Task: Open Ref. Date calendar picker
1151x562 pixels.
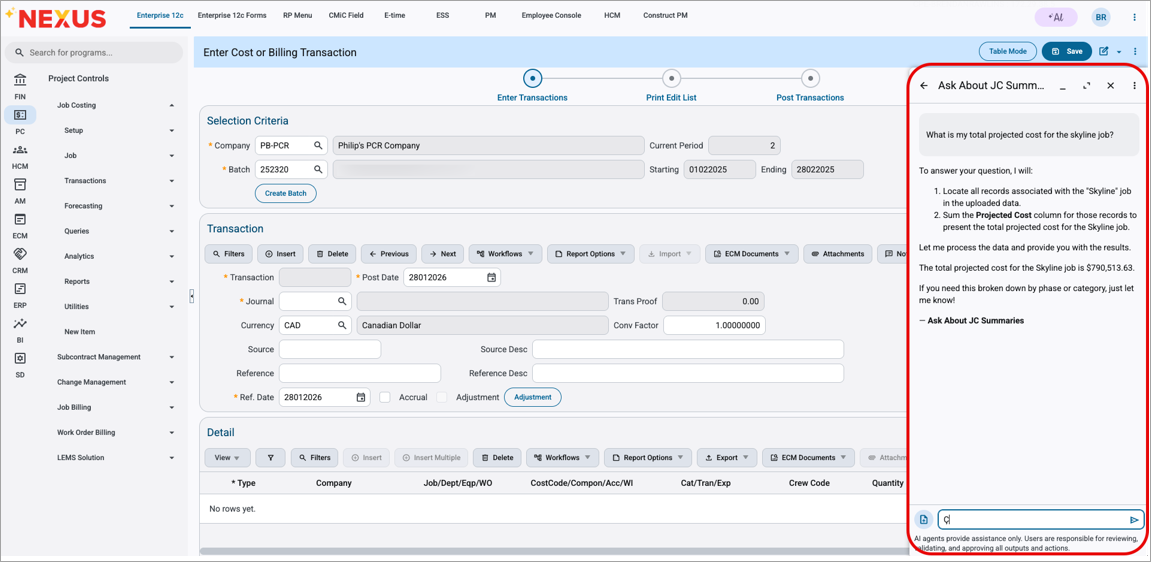Action: pos(360,397)
